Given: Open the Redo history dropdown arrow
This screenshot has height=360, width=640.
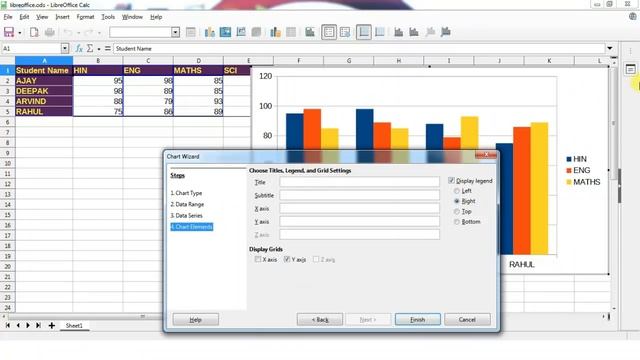Looking at the screenshot, I should (99, 33).
